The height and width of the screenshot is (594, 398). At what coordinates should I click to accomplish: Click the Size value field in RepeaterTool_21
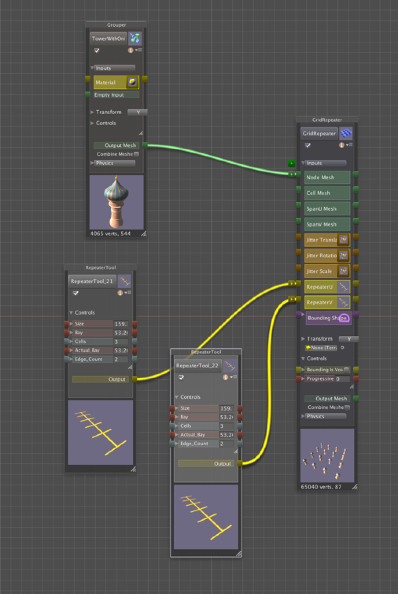(x=121, y=324)
